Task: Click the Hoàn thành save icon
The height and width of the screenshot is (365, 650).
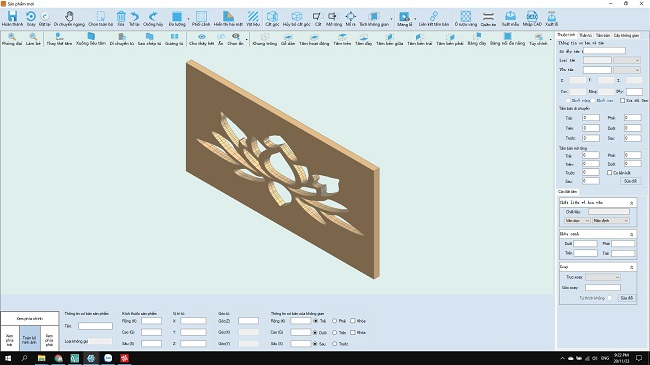Action: 12,18
